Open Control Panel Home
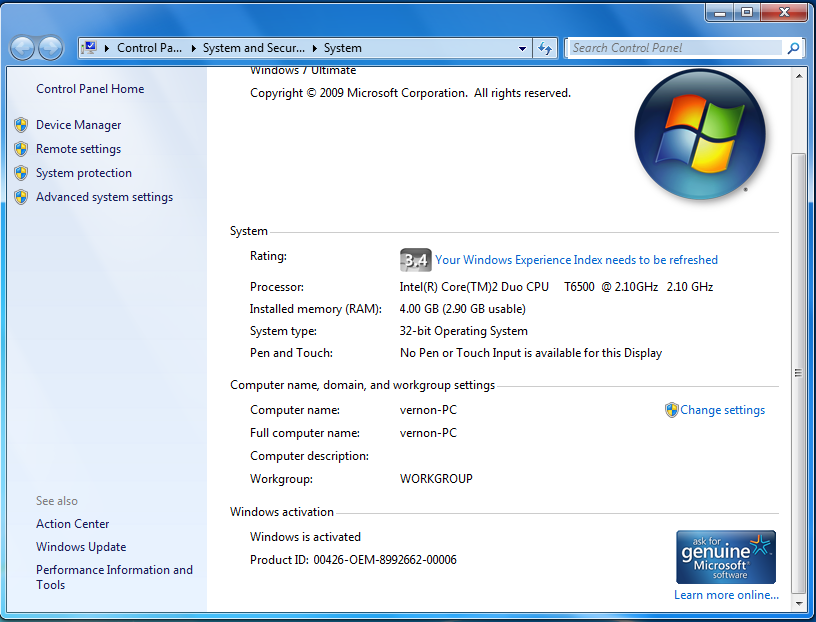Screen dimensions: 816x622 point(90,89)
